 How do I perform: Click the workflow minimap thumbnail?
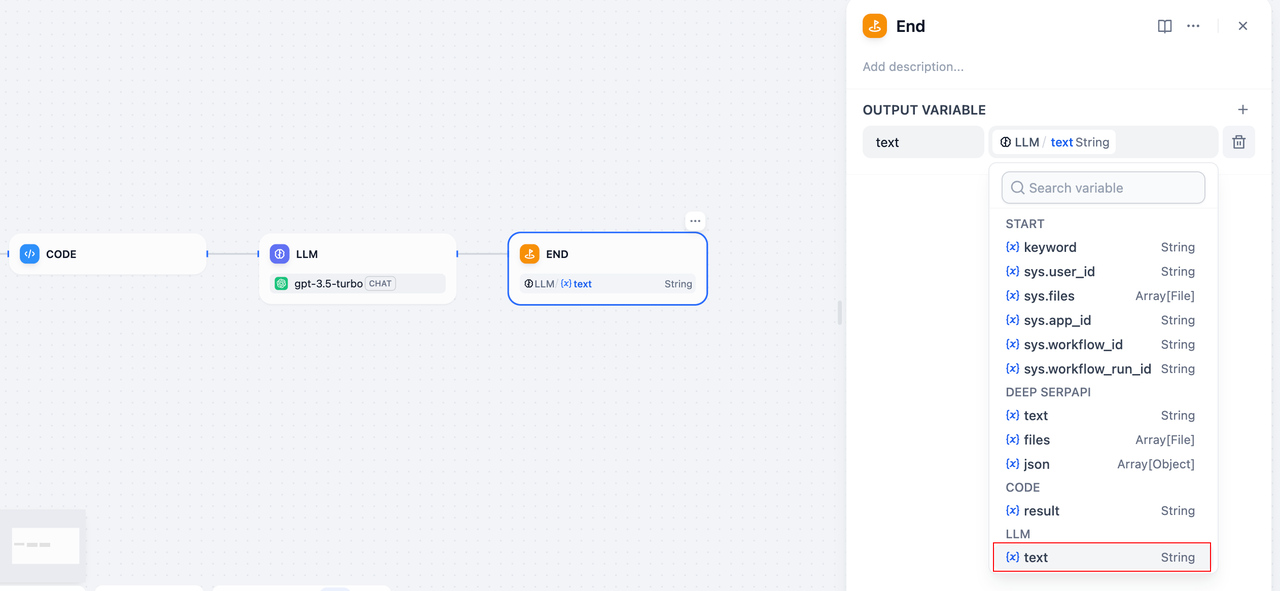pos(45,546)
